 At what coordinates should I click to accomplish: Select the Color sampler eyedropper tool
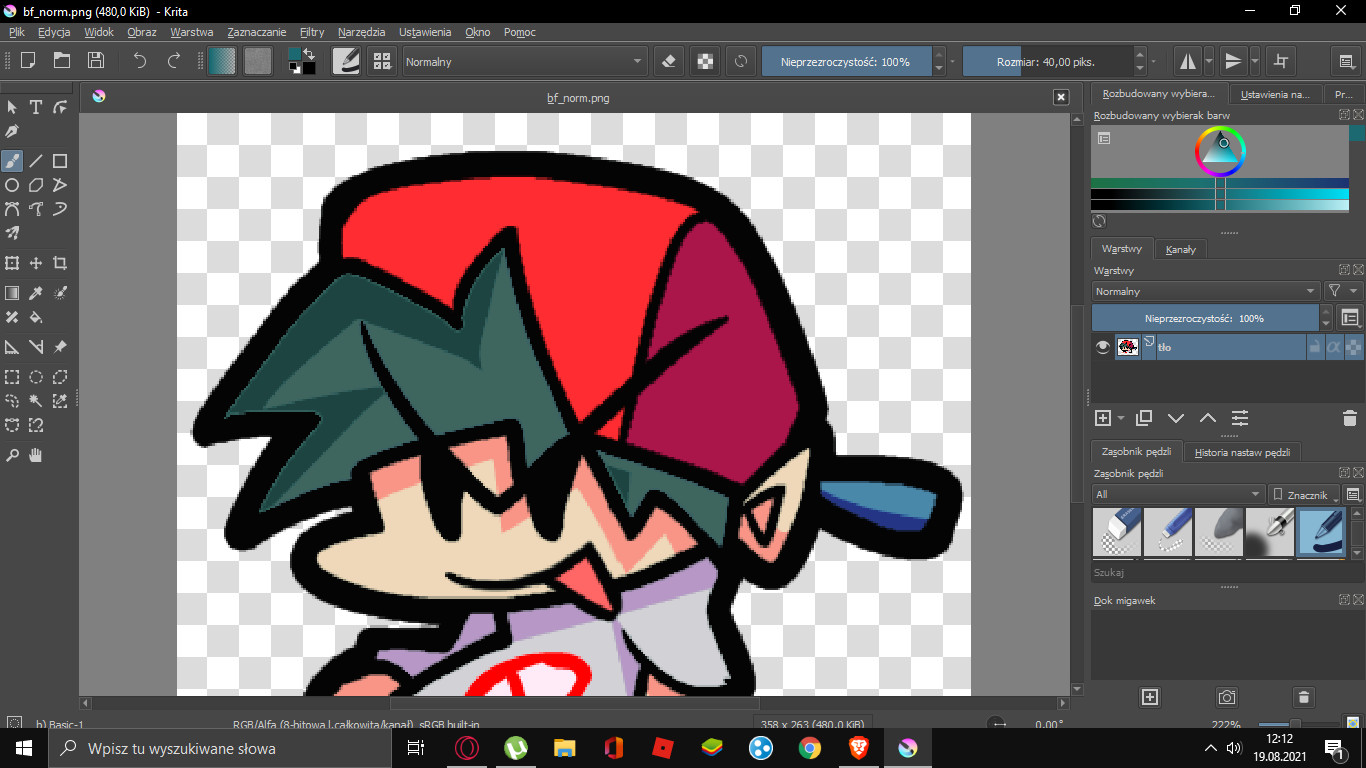click(x=36, y=293)
